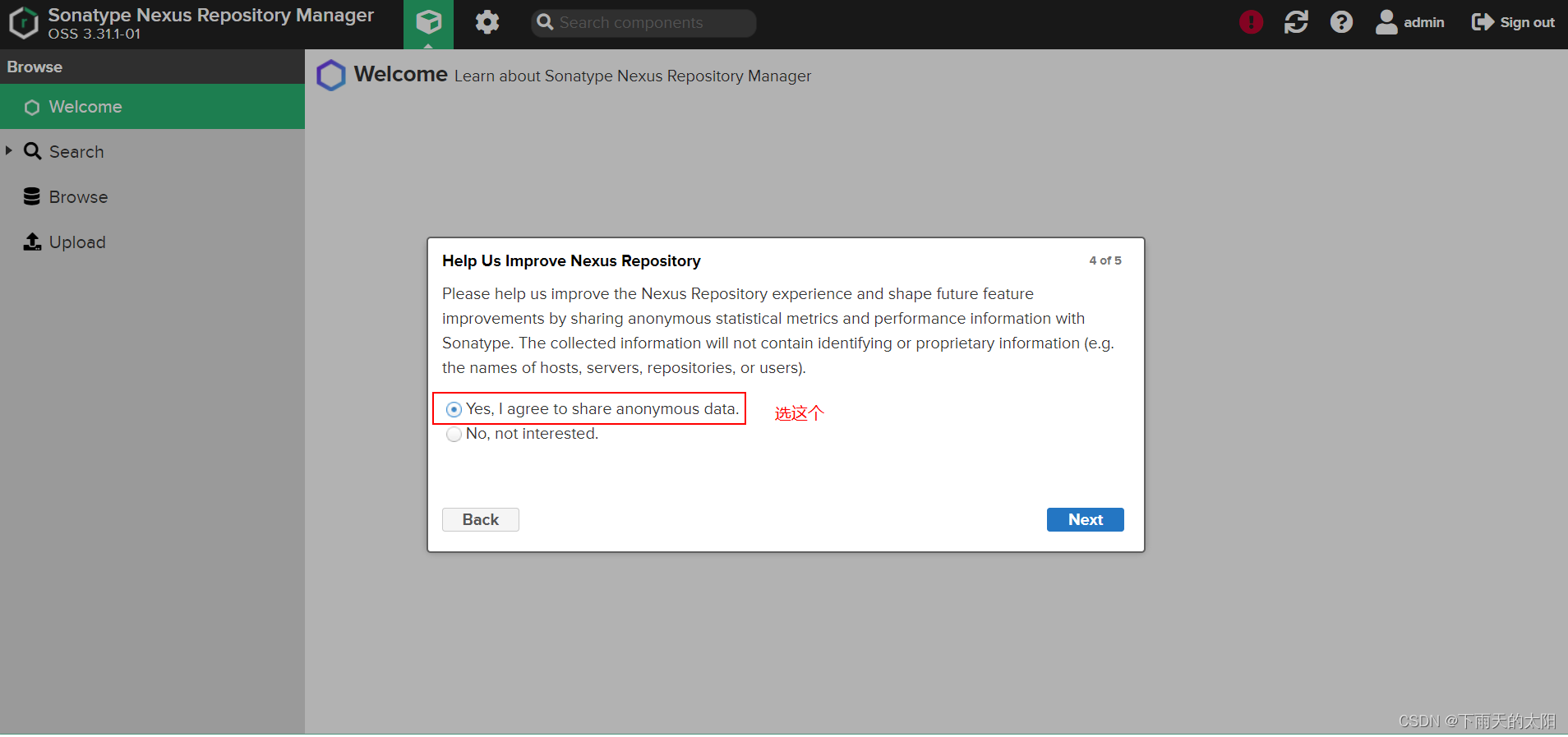Click the OSS 3.31.1-01 version text
Viewport: 1568px width, 737px height.
95,35
